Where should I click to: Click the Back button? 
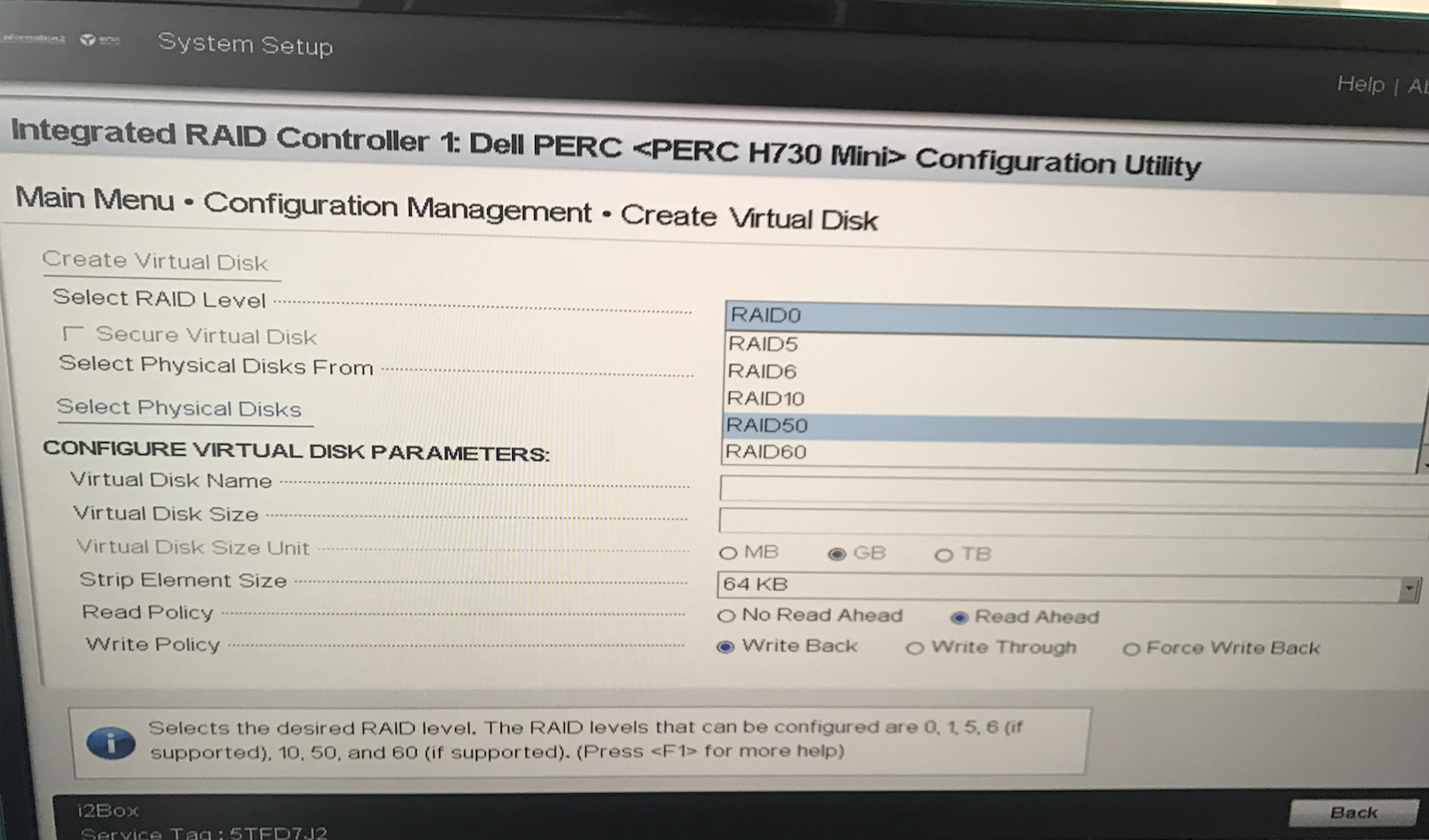[x=1353, y=813]
